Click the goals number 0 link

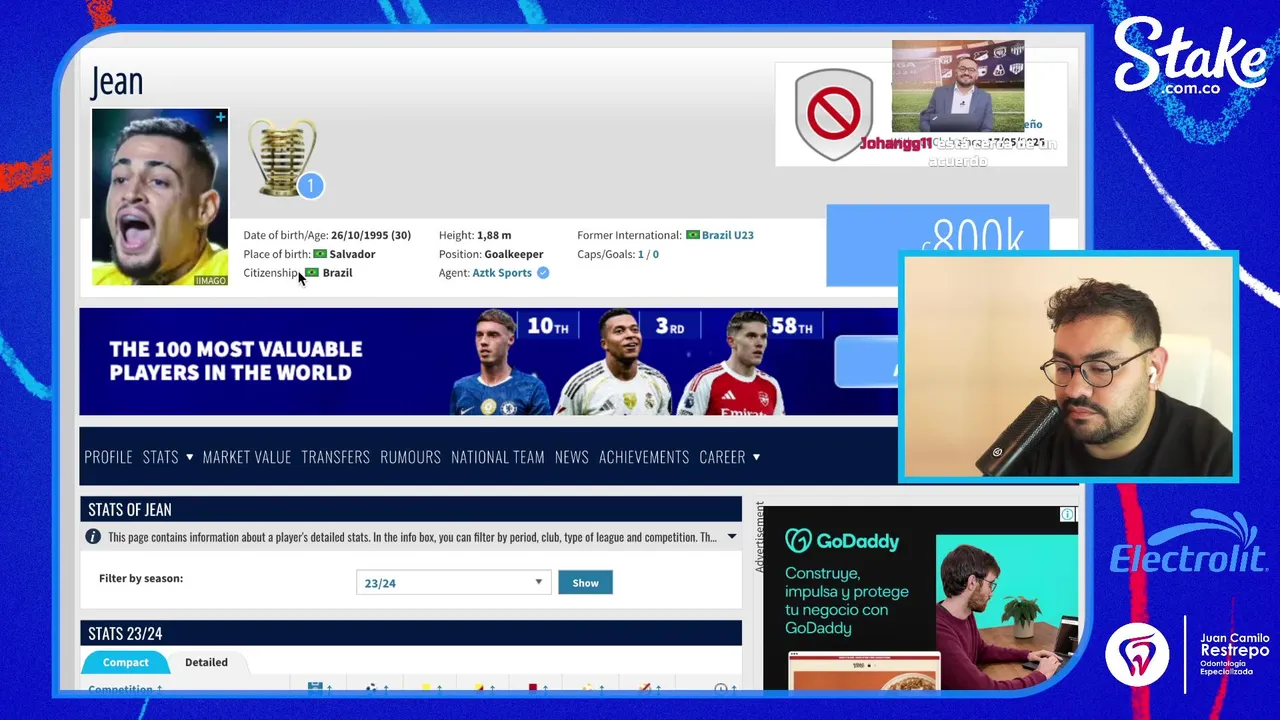655,254
